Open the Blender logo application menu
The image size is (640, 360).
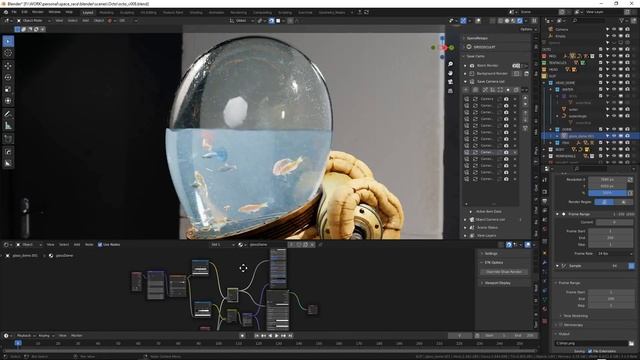[5, 12]
